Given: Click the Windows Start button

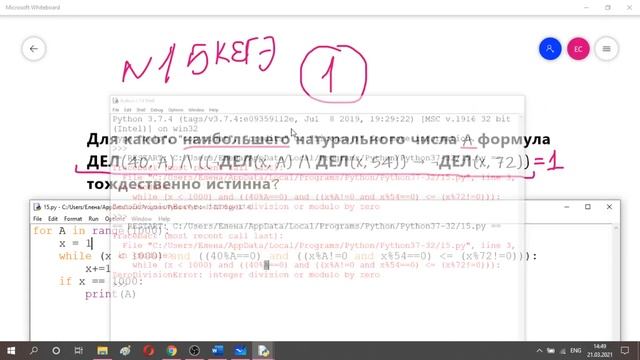Looking at the screenshot, I should tap(11, 351).
